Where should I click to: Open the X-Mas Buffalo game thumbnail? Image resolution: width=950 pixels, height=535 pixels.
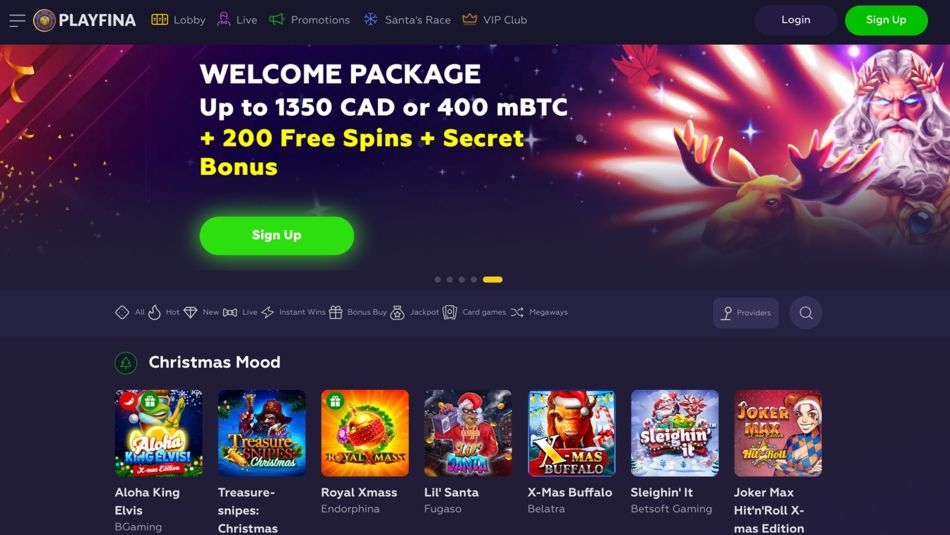[571, 433]
